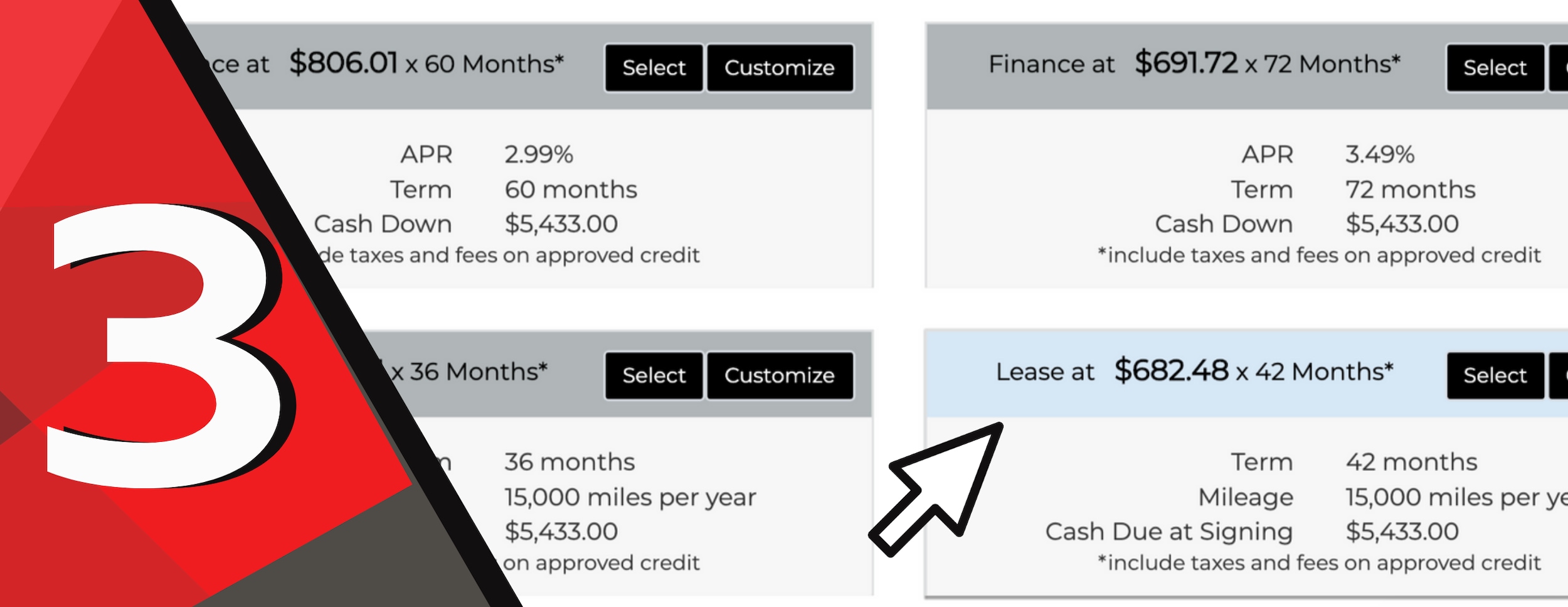Viewport: 1568px width, 607px height.
Task: Select the $682.48 x 42 Months lease offer
Action: pos(1495,375)
